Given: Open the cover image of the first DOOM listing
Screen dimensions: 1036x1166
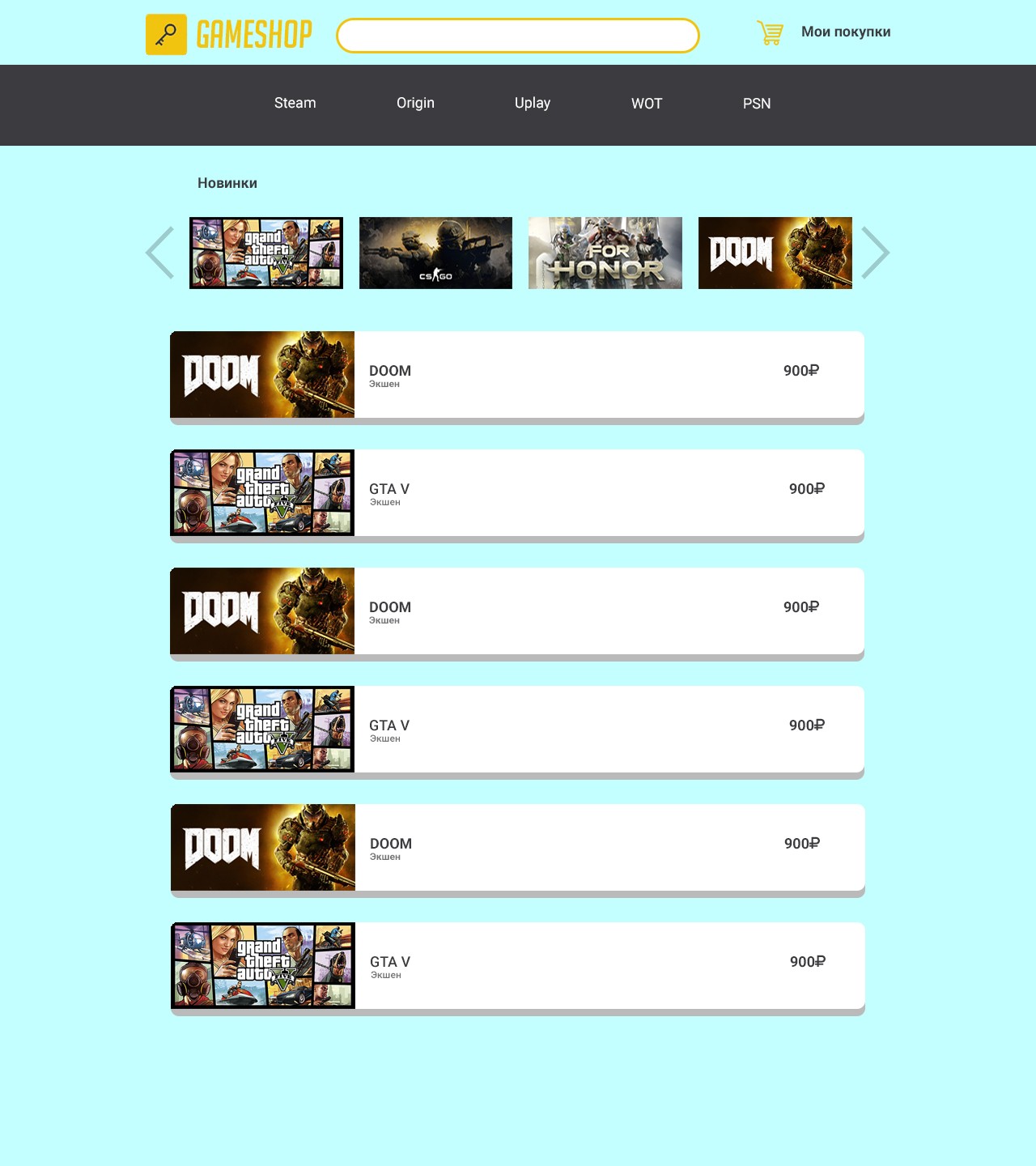Looking at the screenshot, I should [x=262, y=375].
